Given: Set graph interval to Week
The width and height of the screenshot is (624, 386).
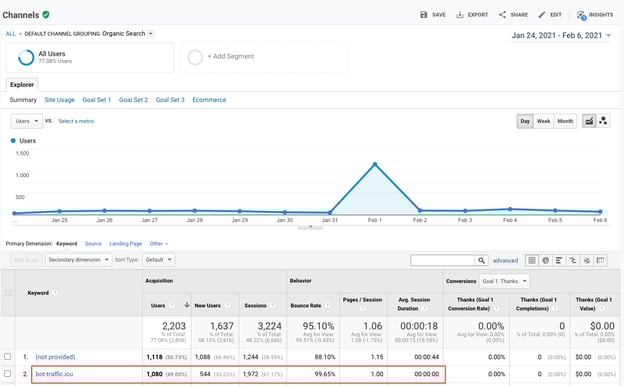Looking at the screenshot, I should [543, 121].
